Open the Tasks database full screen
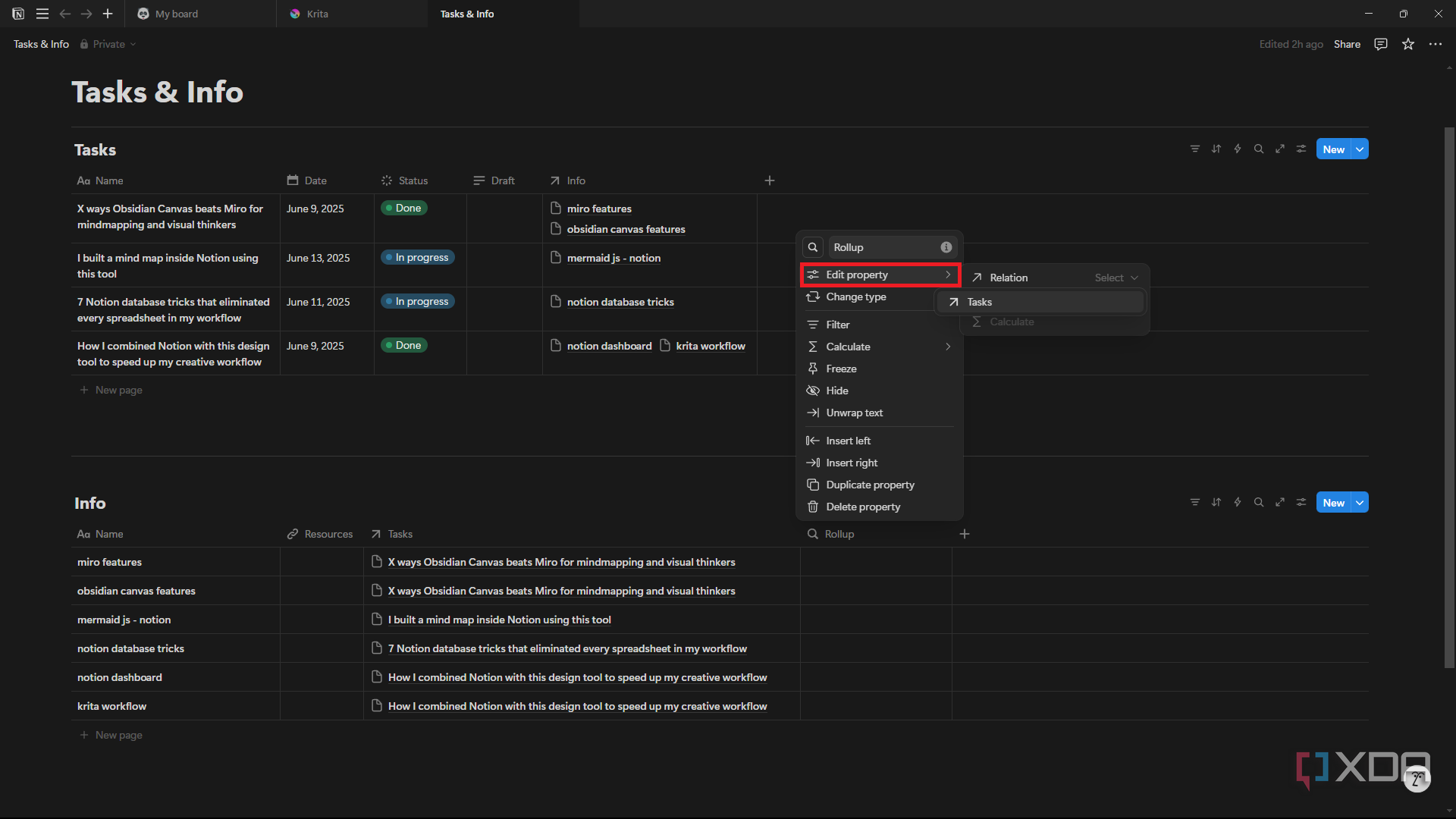The image size is (1456, 819). click(1280, 149)
